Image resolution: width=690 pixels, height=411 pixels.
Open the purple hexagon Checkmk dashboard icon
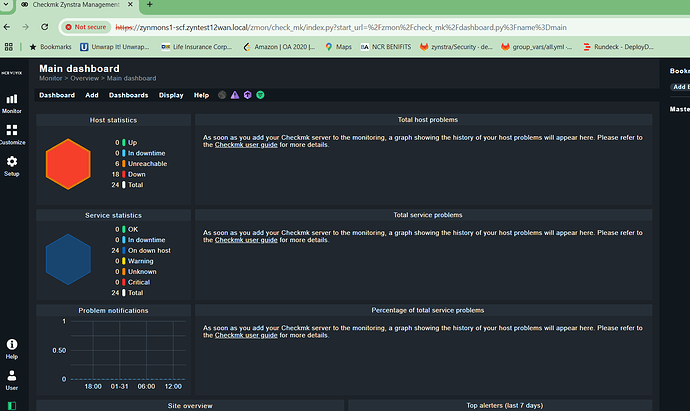click(x=248, y=95)
